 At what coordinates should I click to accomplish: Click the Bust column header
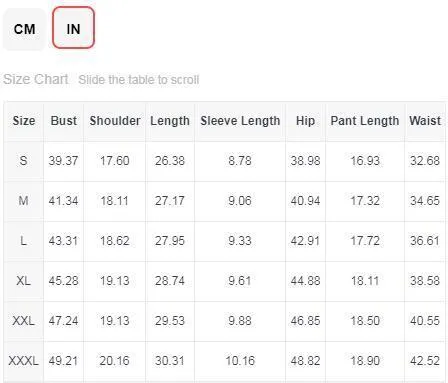[64, 121]
